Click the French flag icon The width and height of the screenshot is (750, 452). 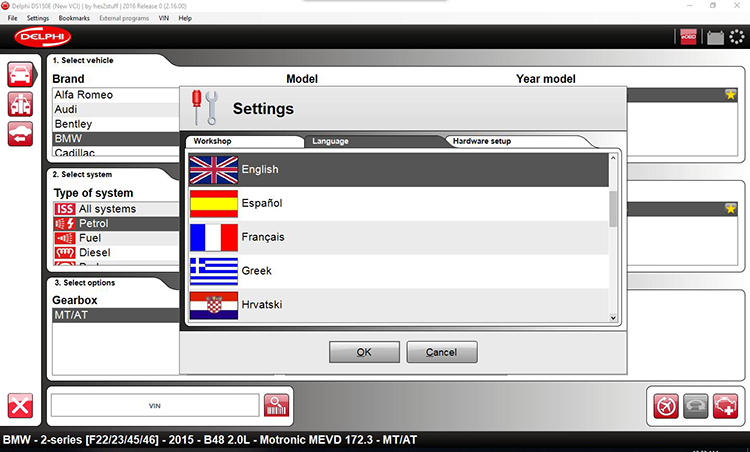point(213,237)
